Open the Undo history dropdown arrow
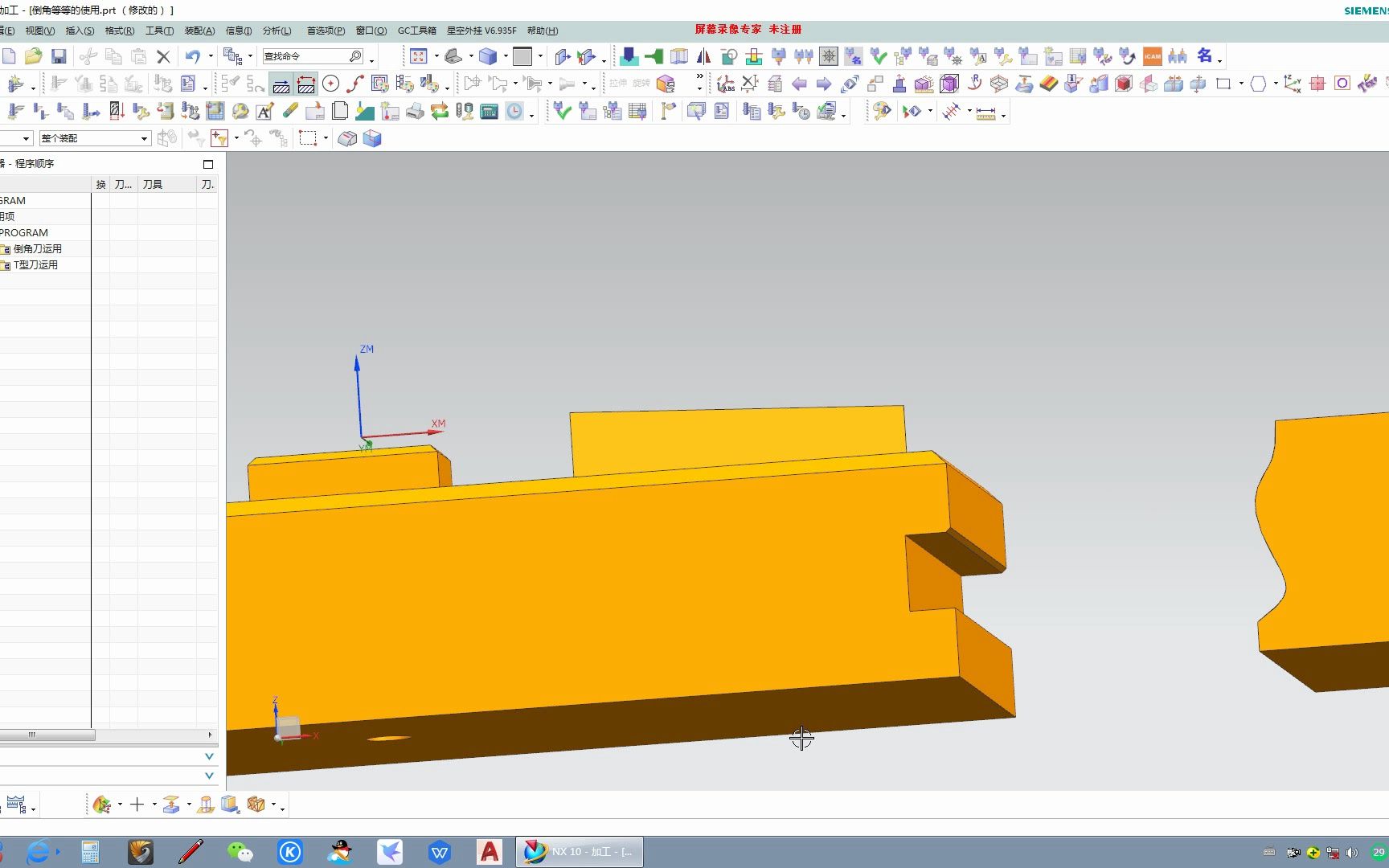 (211, 56)
